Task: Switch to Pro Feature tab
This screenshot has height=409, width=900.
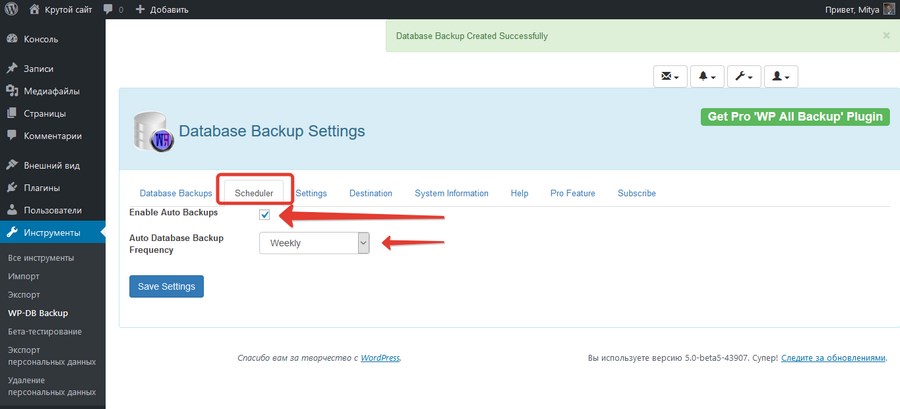Action: tap(572, 193)
